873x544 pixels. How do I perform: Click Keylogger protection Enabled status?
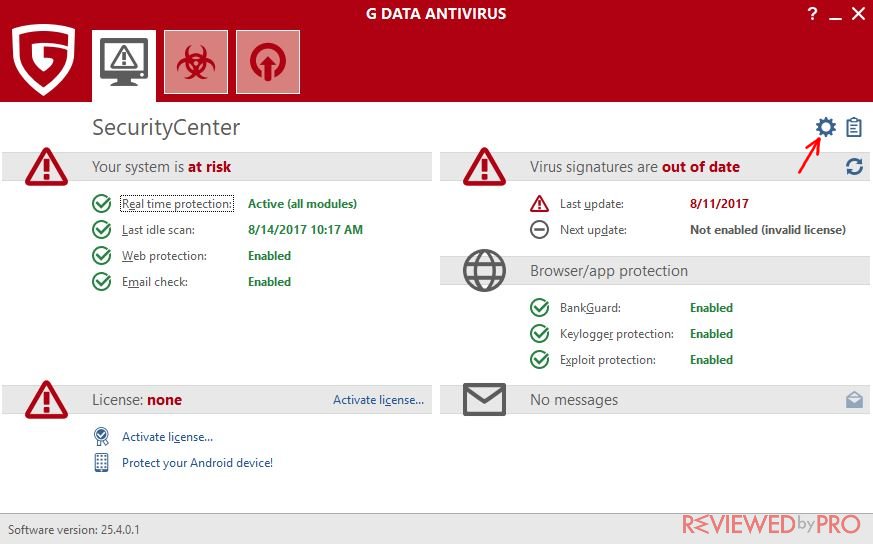(712, 334)
